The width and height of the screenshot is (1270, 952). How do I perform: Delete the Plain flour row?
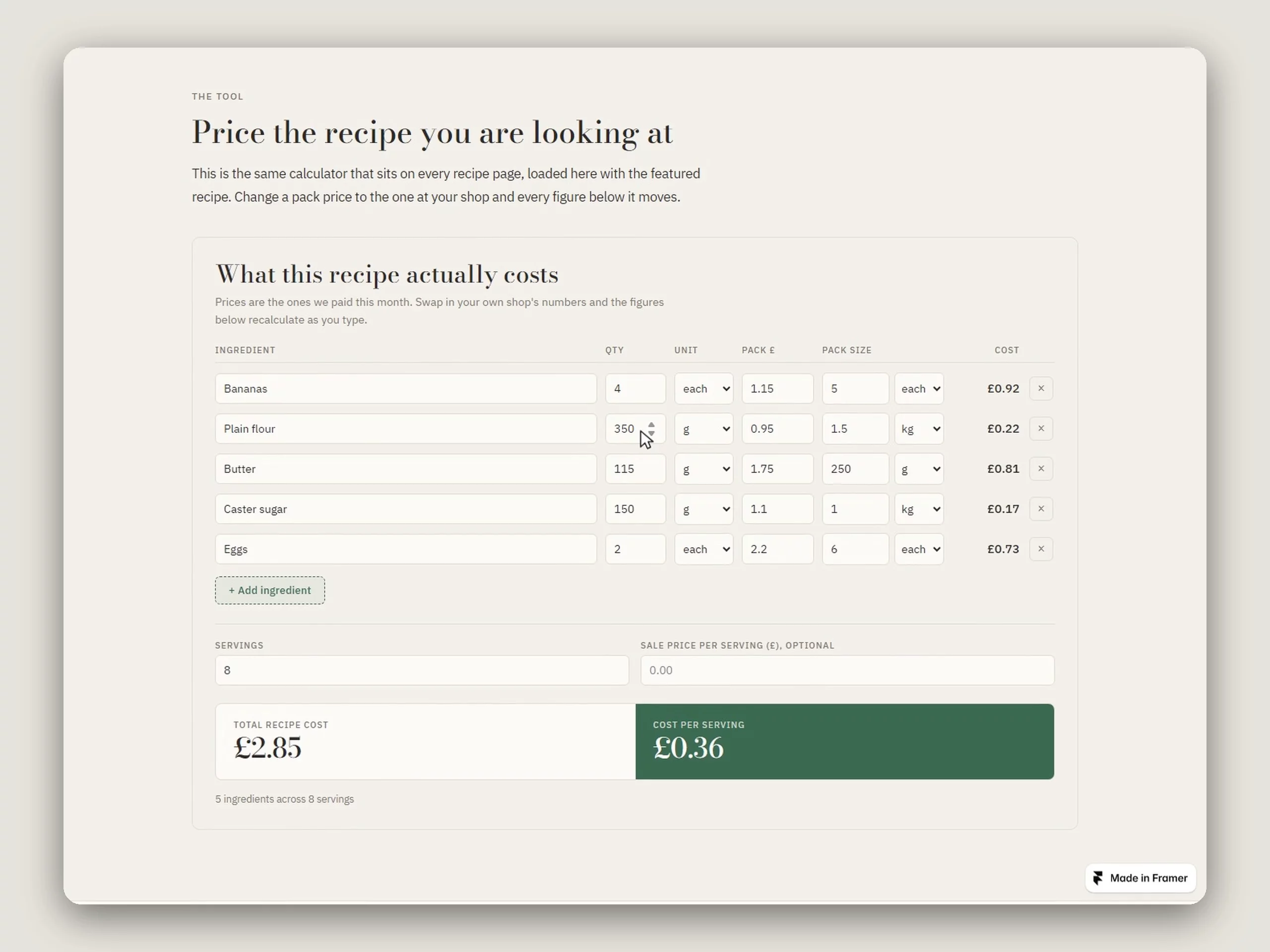[x=1041, y=429]
